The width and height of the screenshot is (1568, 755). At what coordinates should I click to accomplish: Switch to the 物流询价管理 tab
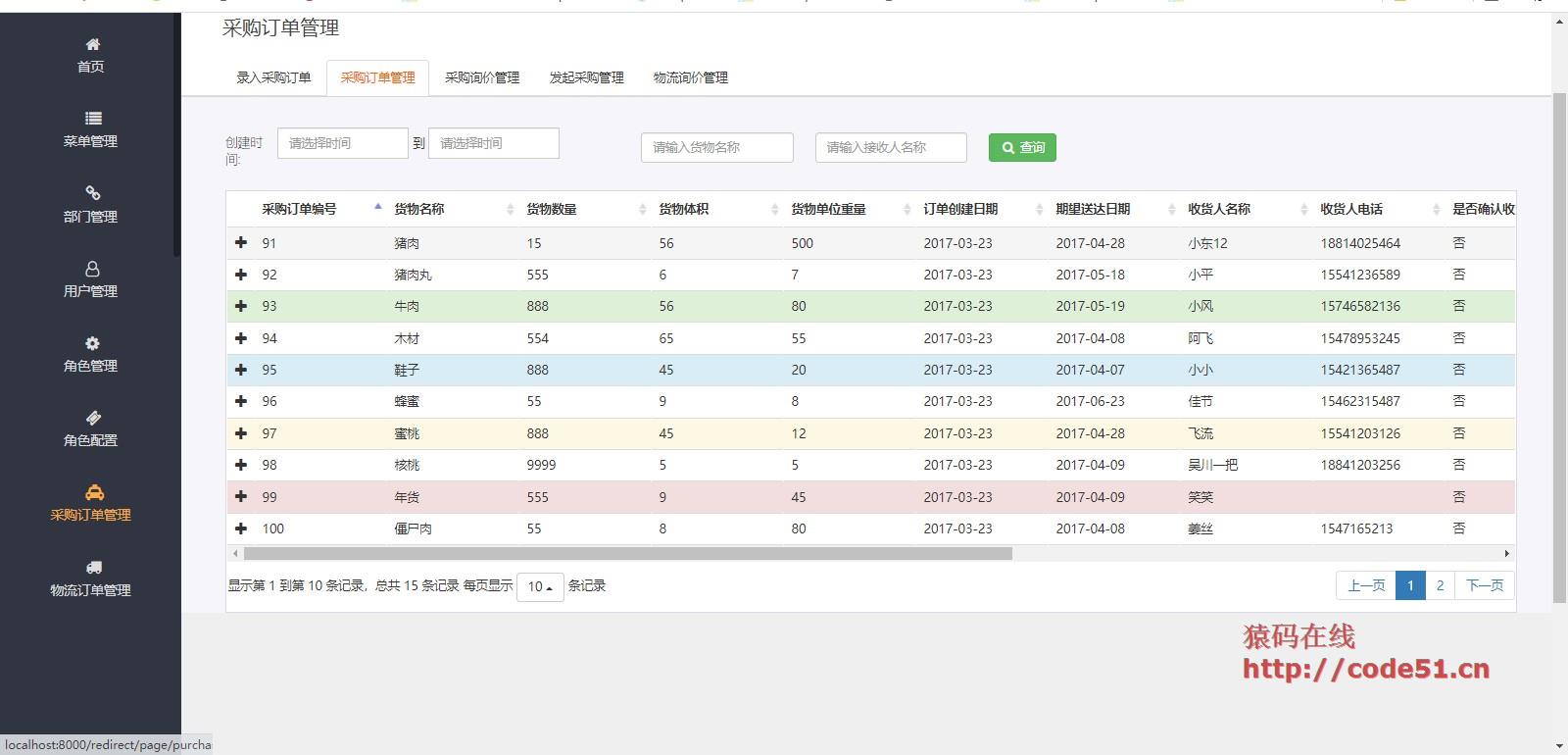click(690, 77)
